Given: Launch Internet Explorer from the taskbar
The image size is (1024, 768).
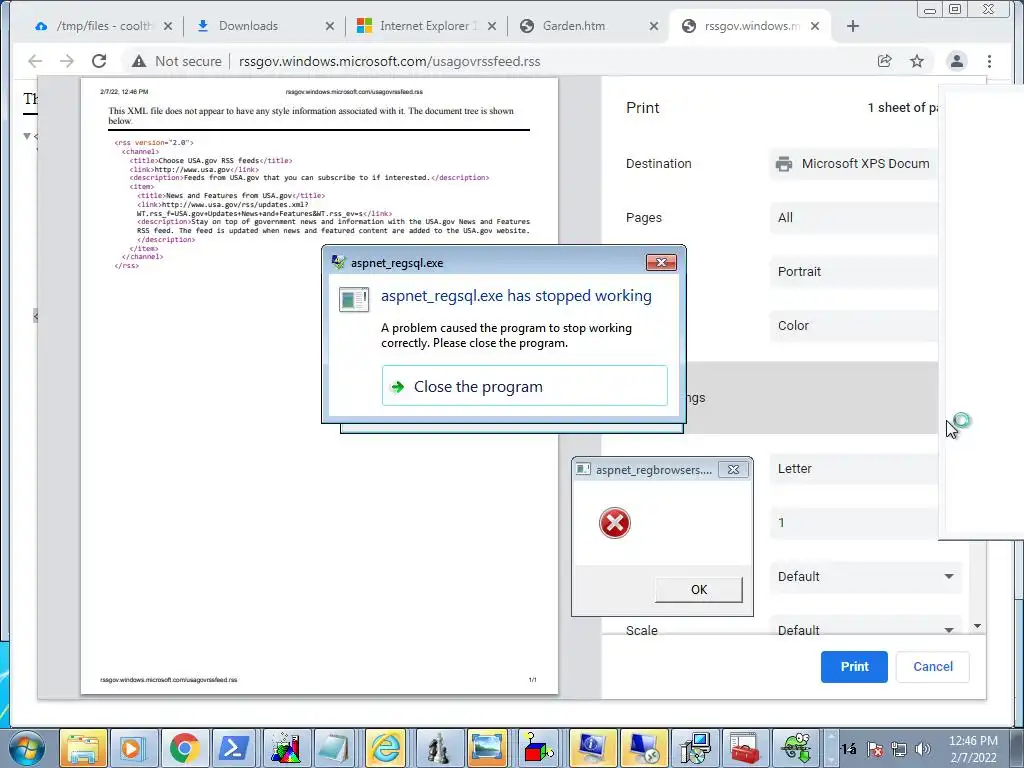Looking at the screenshot, I should [x=387, y=748].
